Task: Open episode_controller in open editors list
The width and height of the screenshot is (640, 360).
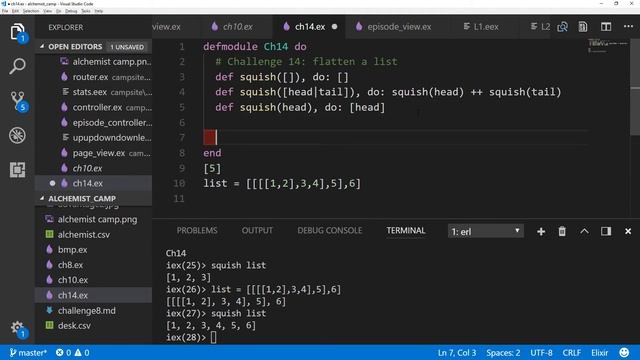Action: point(94,122)
